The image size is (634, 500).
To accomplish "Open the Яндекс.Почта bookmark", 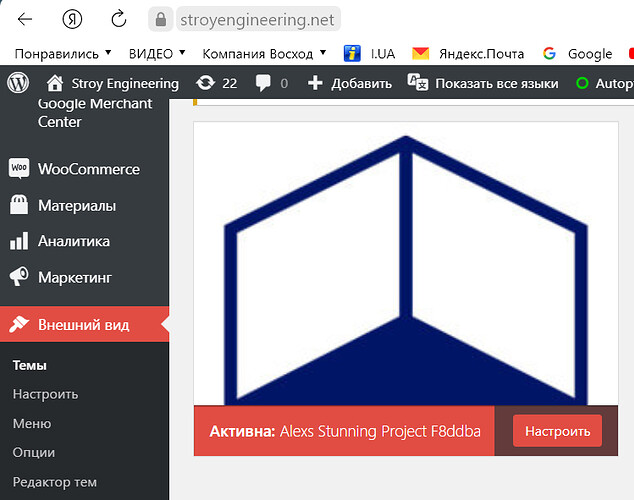I will [x=481, y=53].
